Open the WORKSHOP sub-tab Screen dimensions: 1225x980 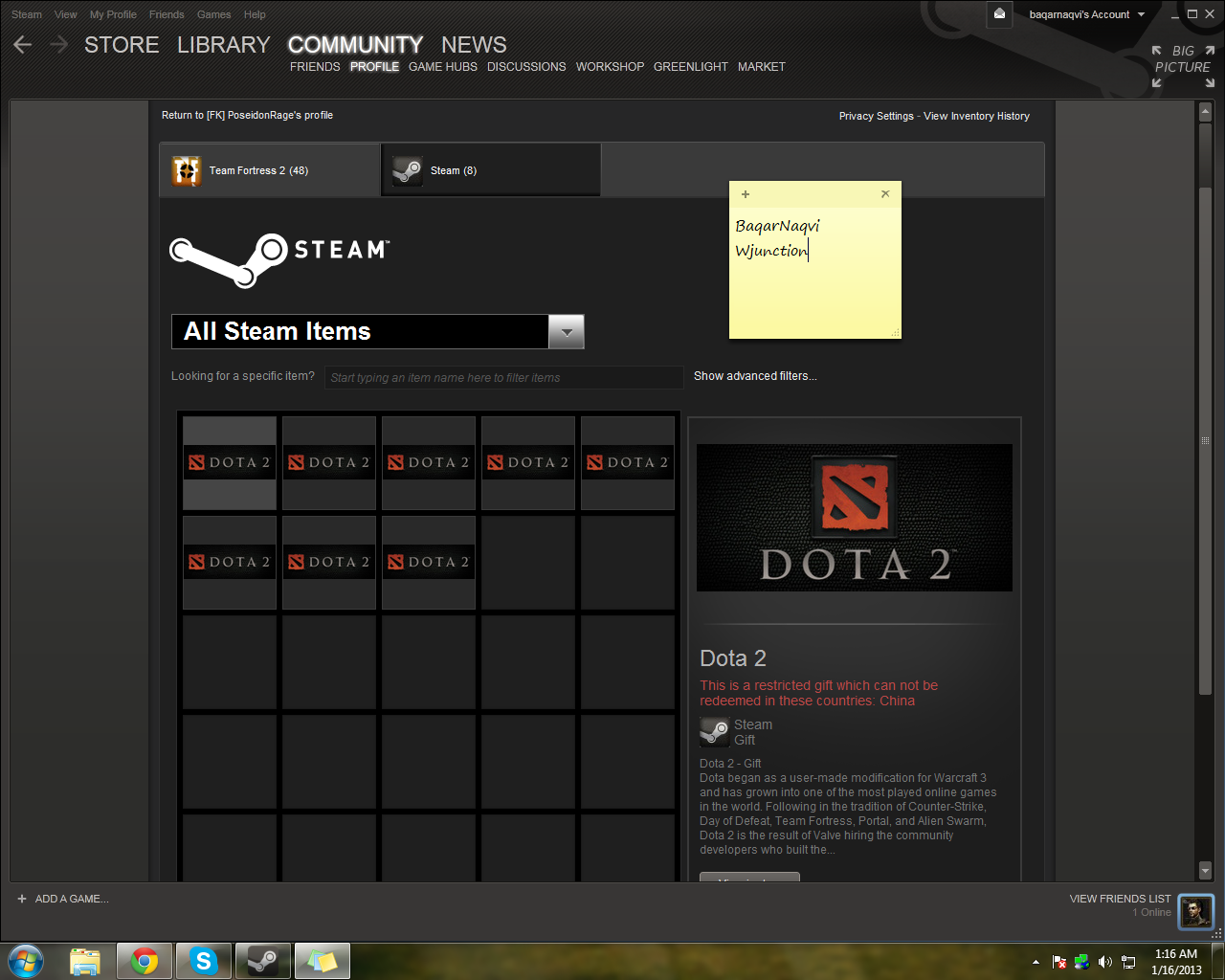click(610, 67)
